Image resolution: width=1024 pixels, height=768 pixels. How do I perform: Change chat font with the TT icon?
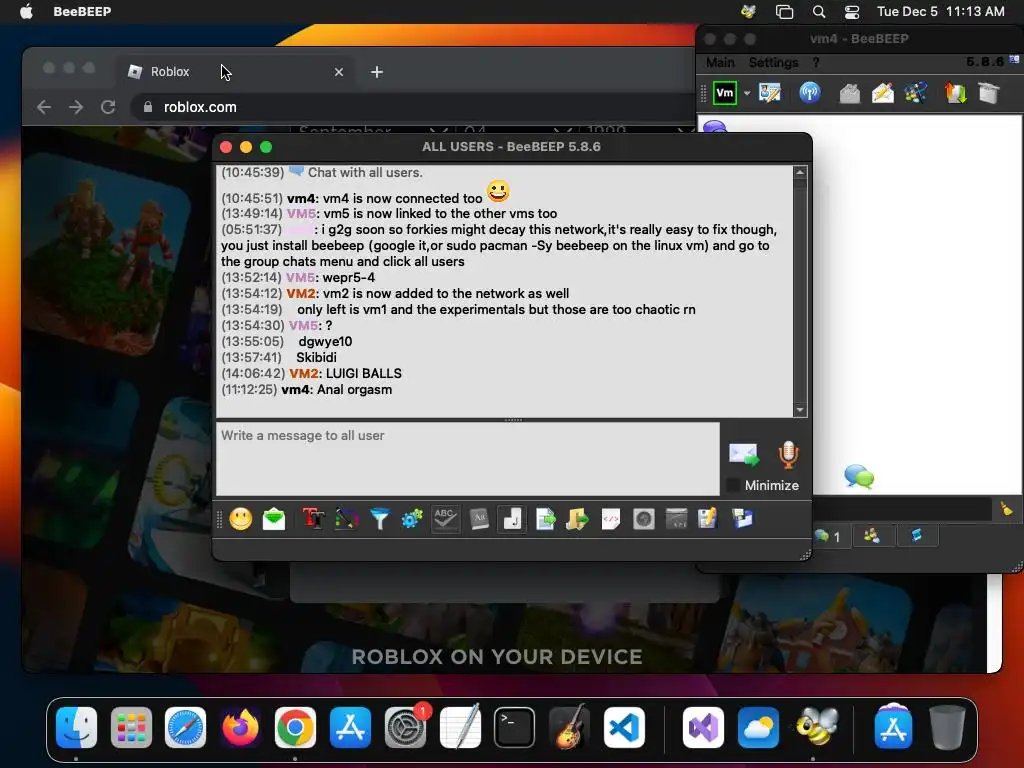pyautogui.click(x=313, y=519)
